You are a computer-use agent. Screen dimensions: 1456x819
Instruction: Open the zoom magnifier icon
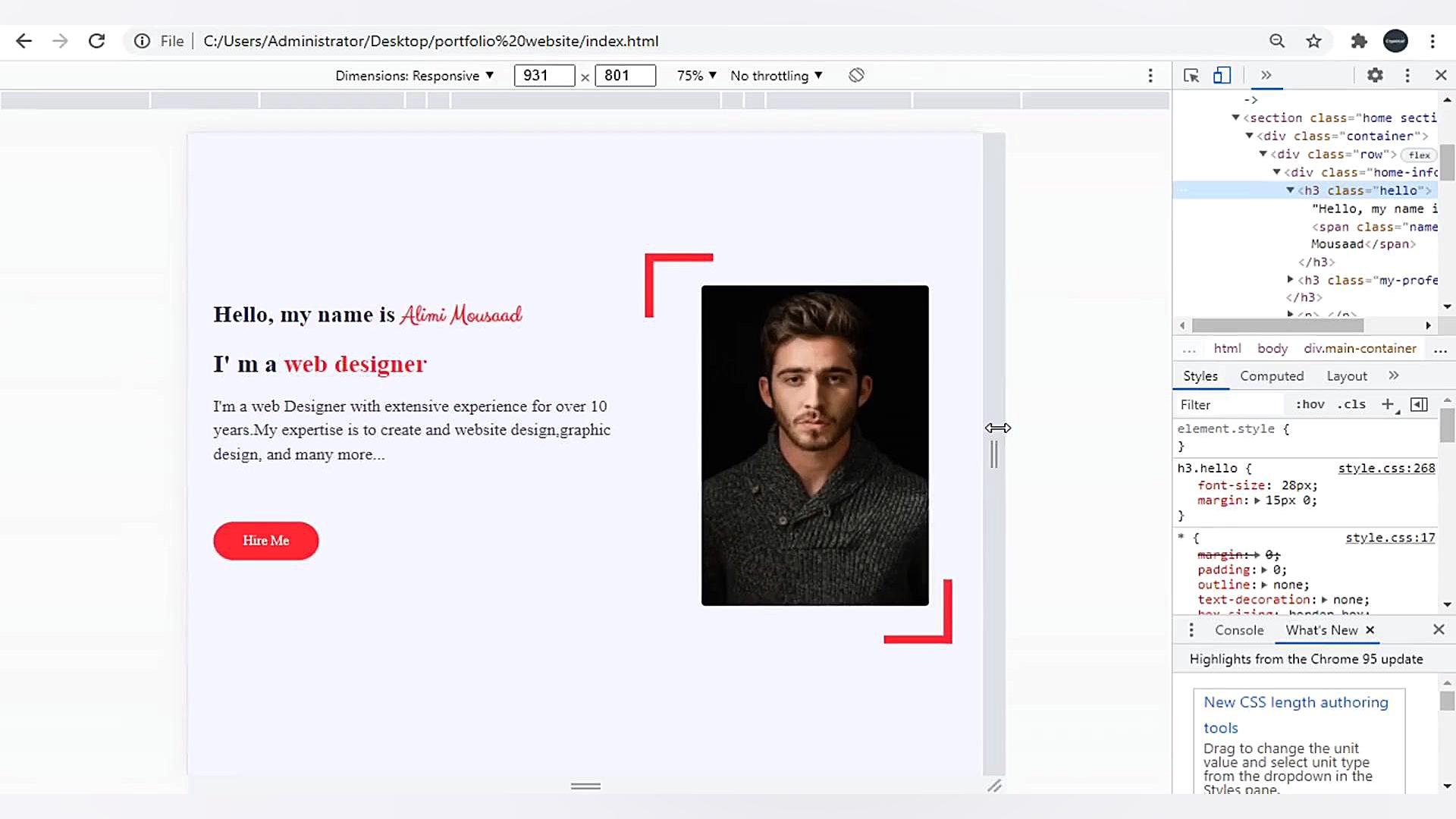(x=1277, y=41)
